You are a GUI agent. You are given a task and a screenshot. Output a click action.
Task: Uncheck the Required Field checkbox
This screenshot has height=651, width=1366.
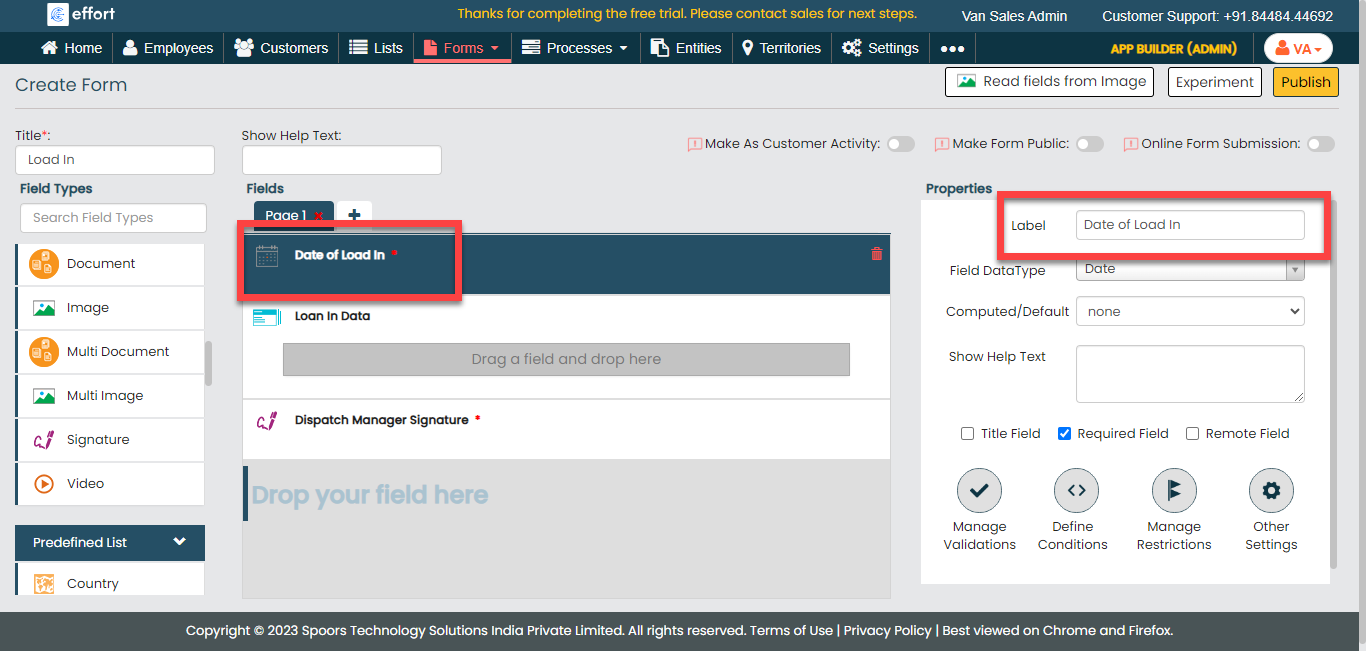click(x=1065, y=434)
